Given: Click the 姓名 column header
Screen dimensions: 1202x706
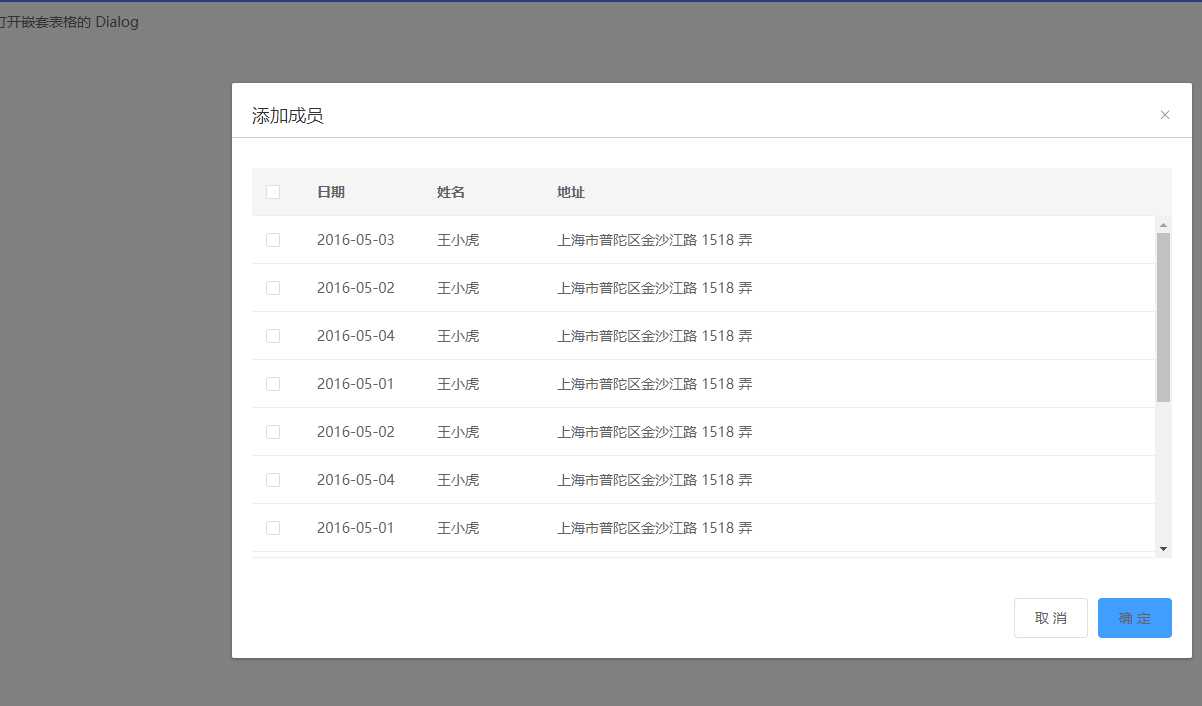Looking at the screenshot, I should (x=451, y=192).
